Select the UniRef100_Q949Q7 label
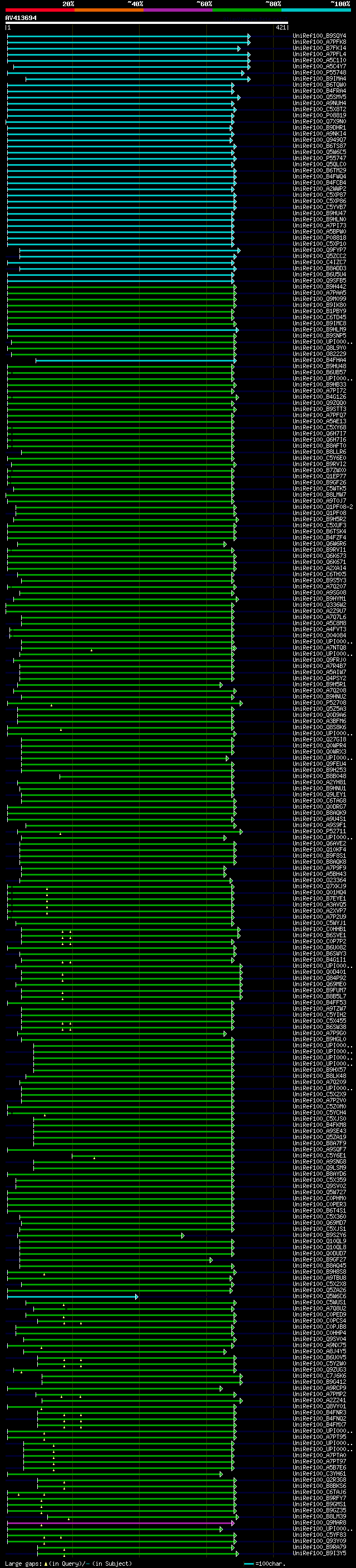The width and height of the screenshot is (356, 1568). (319, 140)
